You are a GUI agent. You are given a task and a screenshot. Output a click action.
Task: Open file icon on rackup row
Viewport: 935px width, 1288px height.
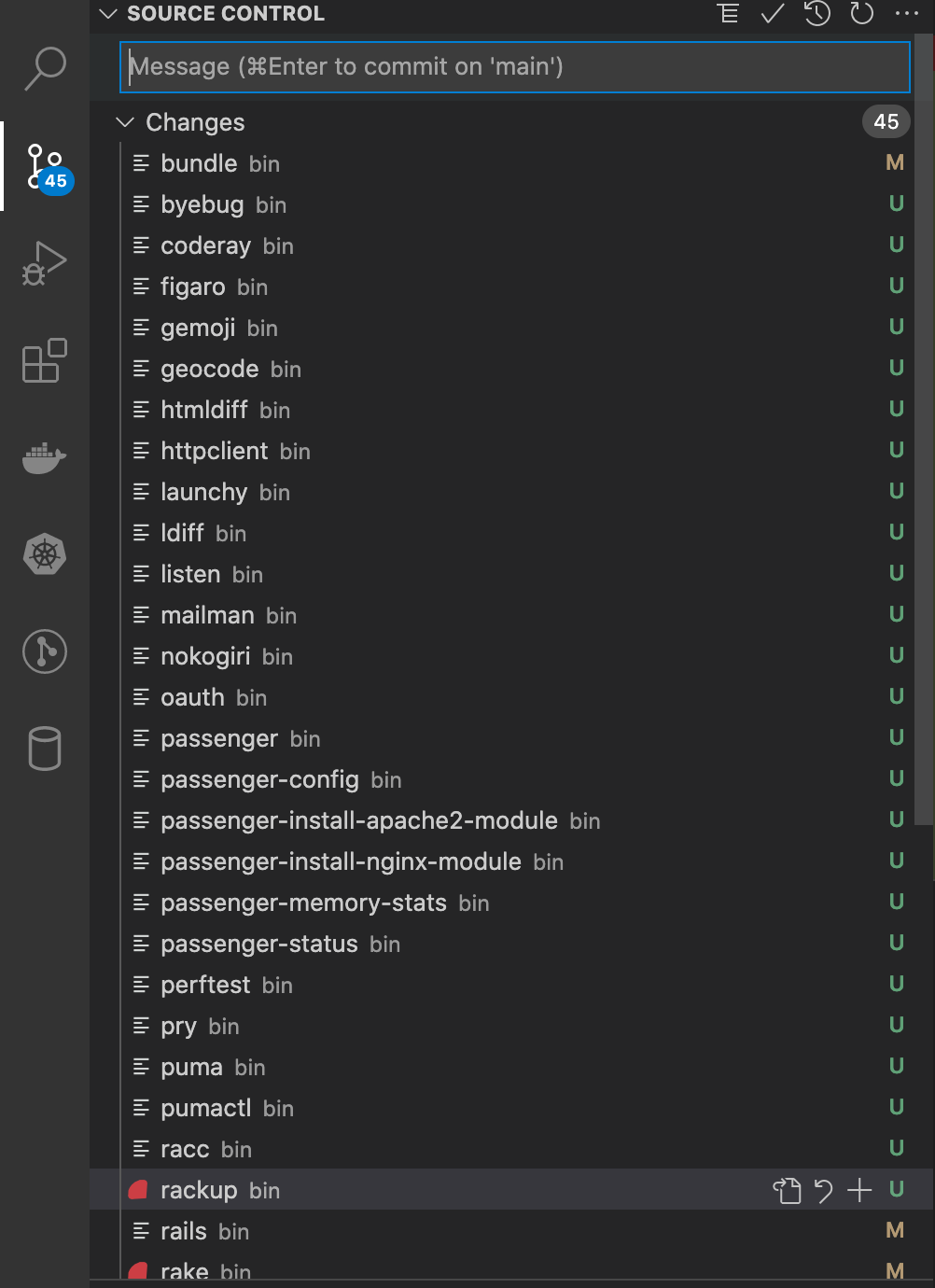[x=788, y=1190]
